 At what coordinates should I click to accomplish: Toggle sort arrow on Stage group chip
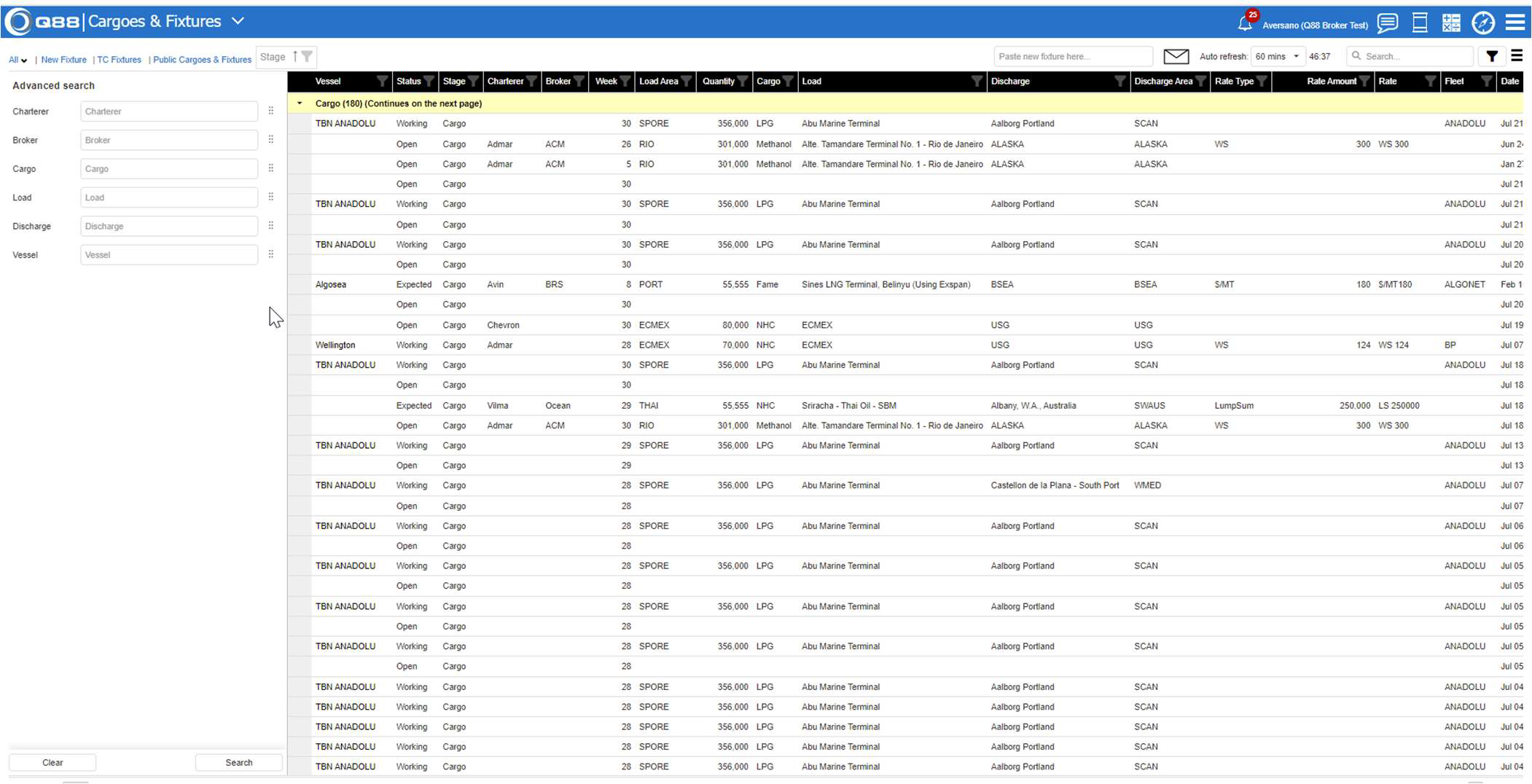[295, 57]
